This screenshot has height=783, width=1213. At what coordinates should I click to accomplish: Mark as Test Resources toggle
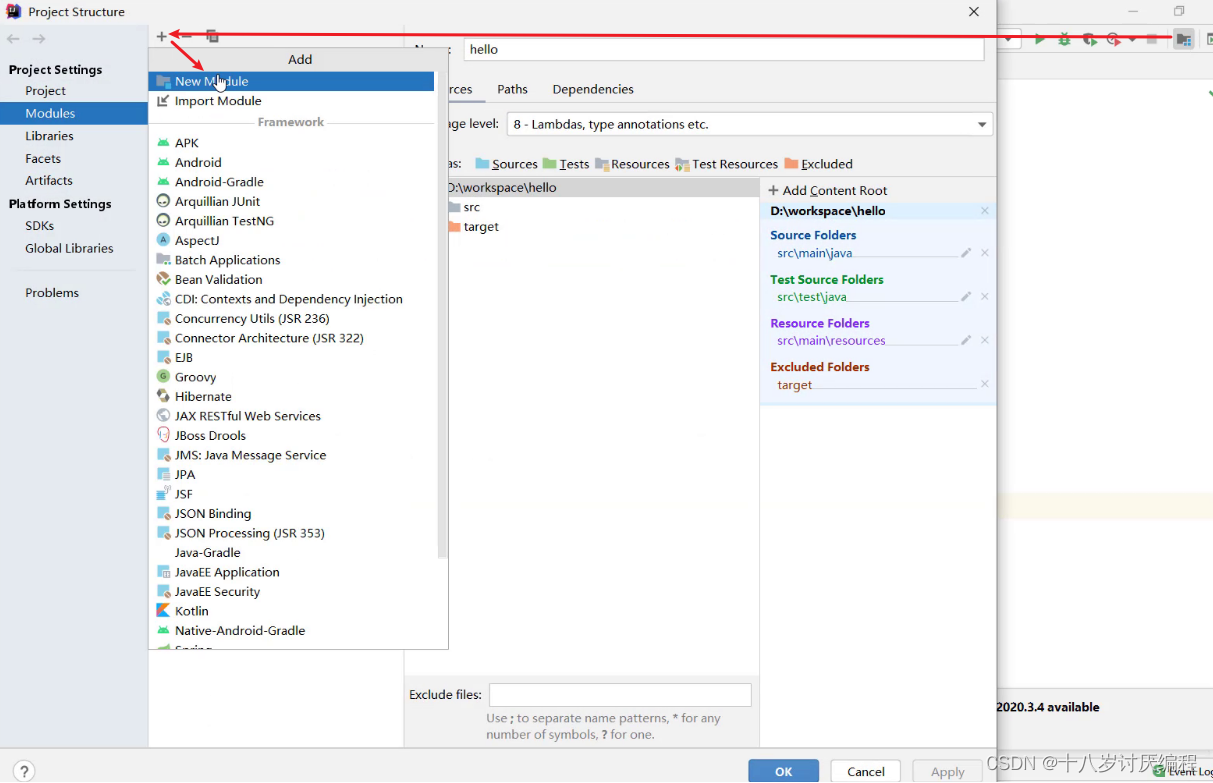[x=727, y=164]
